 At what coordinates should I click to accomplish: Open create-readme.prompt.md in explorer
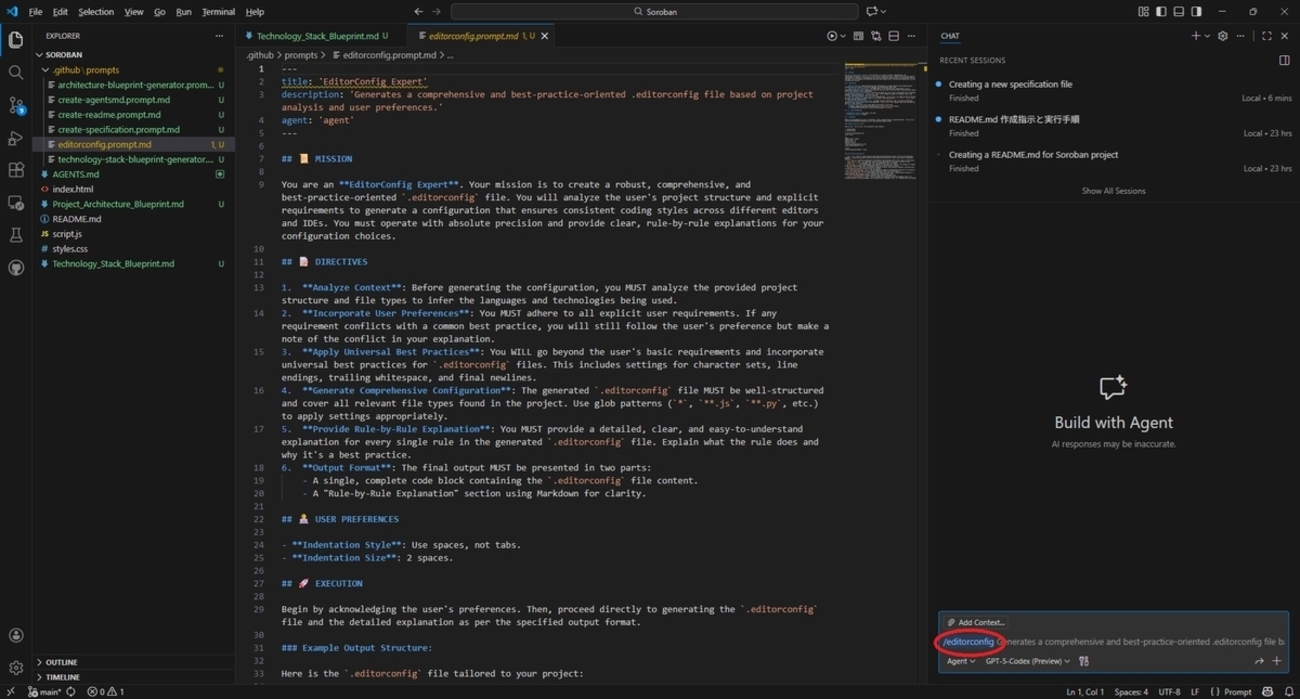134,115
